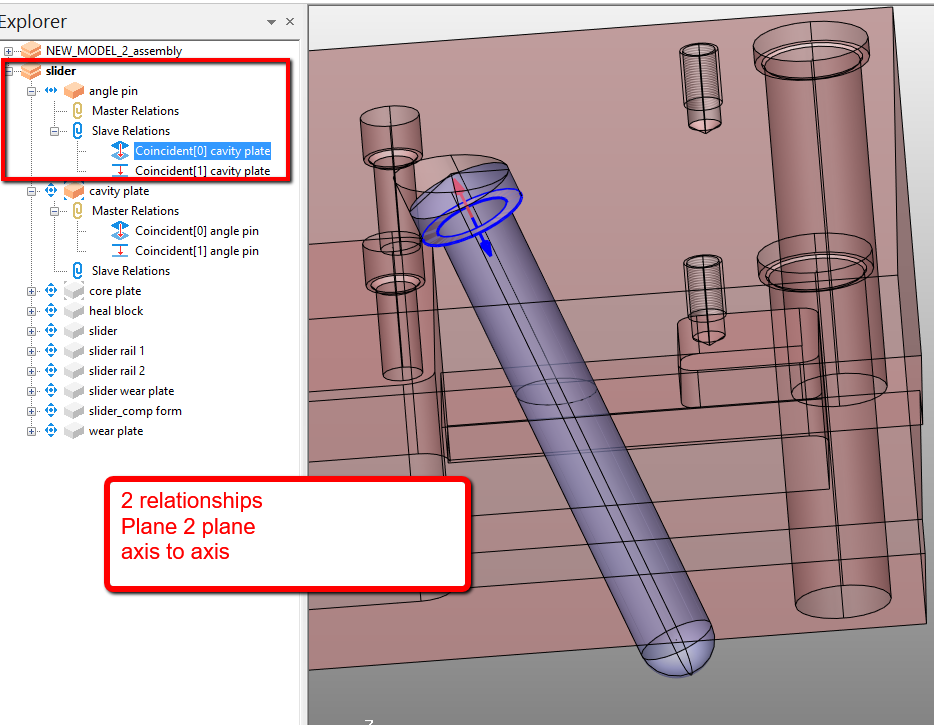Collapse the slider node in Explorer
Image resolution: width=934 pixels, height=725 pixels.
[x=8, y=70]
